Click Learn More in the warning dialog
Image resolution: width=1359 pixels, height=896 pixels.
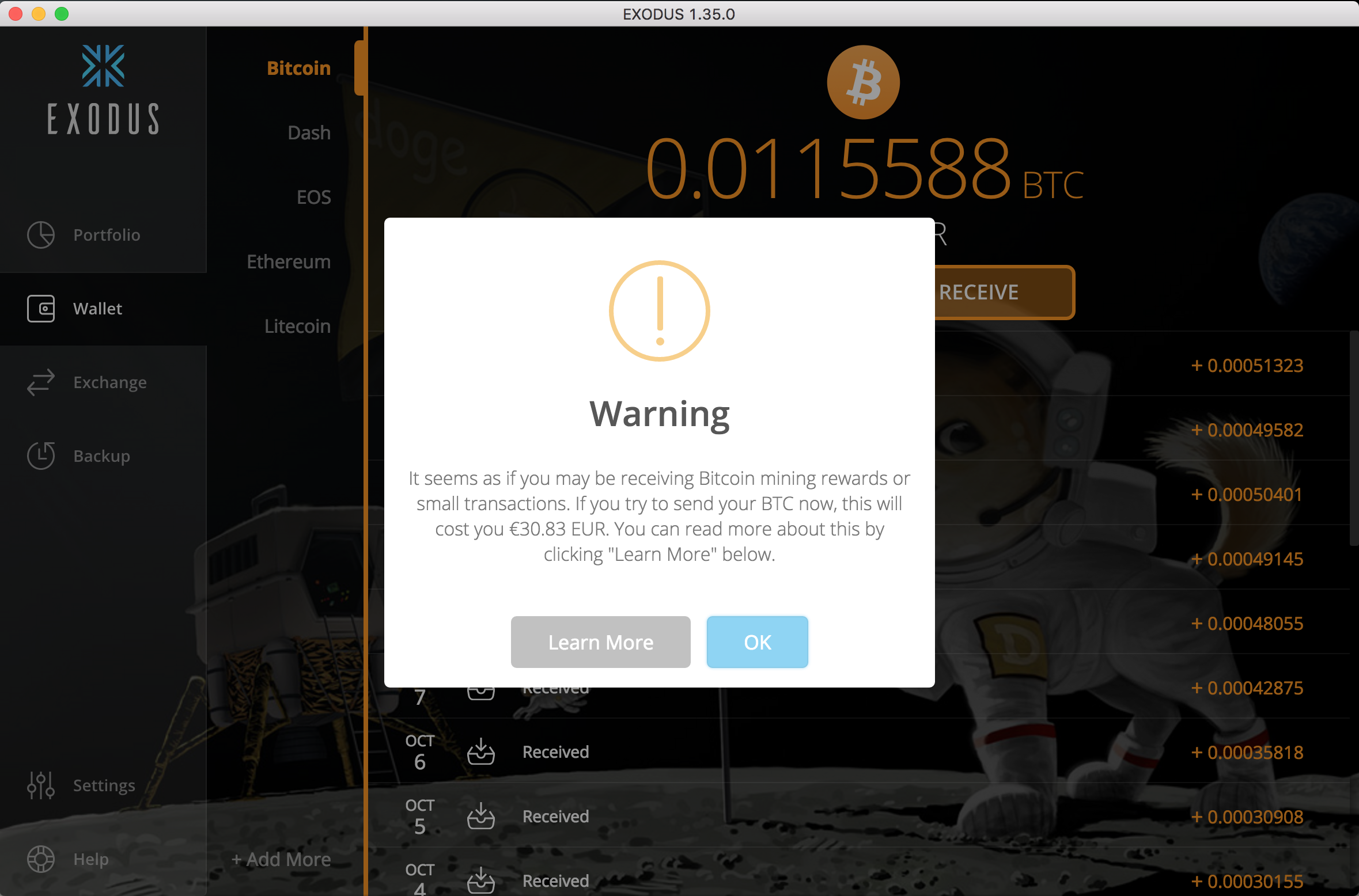tap(600, 642)
